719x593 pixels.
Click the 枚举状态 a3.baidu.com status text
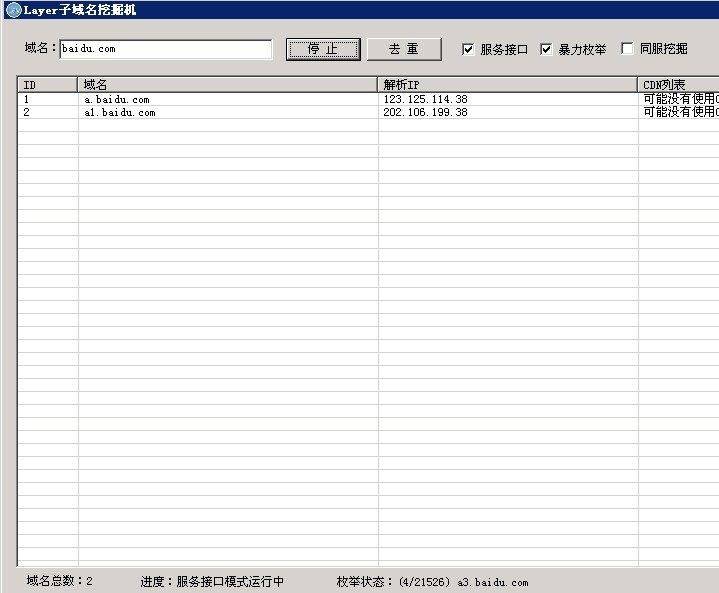pyautogui.click(x=432, y=582)
